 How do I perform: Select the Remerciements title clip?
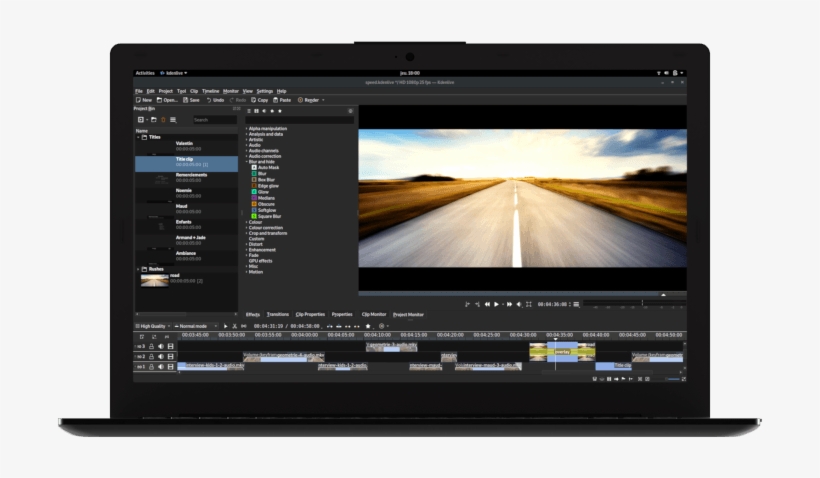click(x=186, y=177)
